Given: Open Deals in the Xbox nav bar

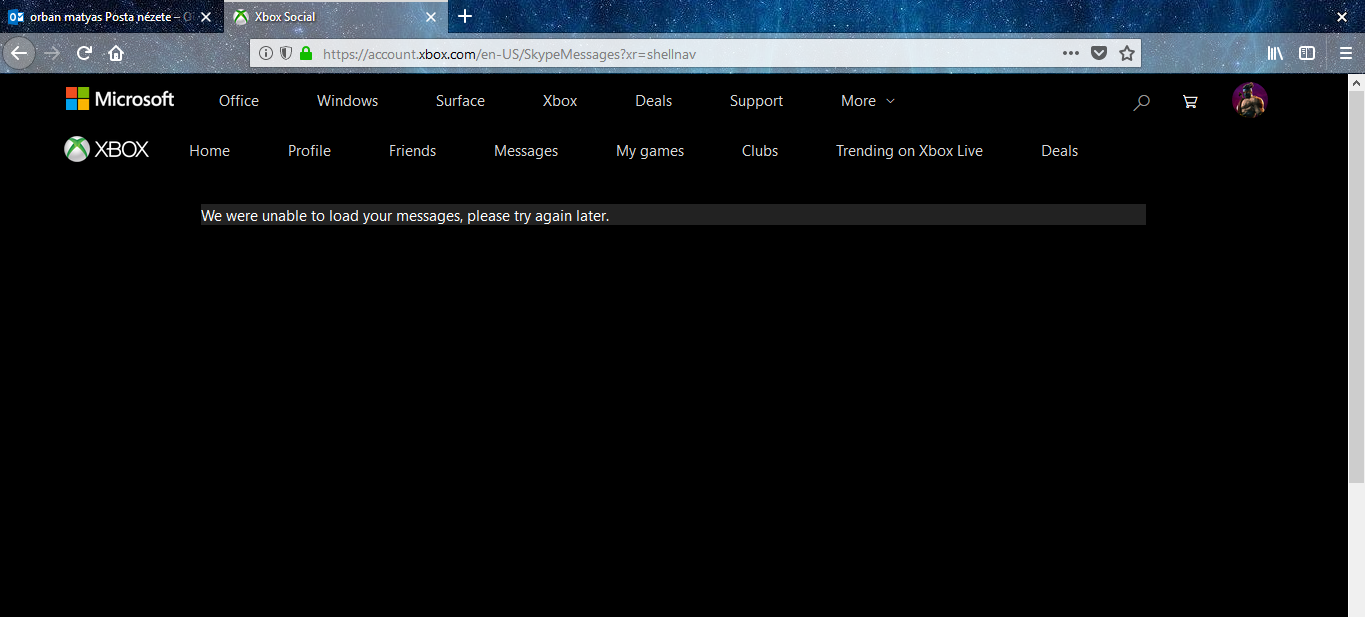Looking at the screenshot, I should pyautogui.click(x=1059, y=151).
